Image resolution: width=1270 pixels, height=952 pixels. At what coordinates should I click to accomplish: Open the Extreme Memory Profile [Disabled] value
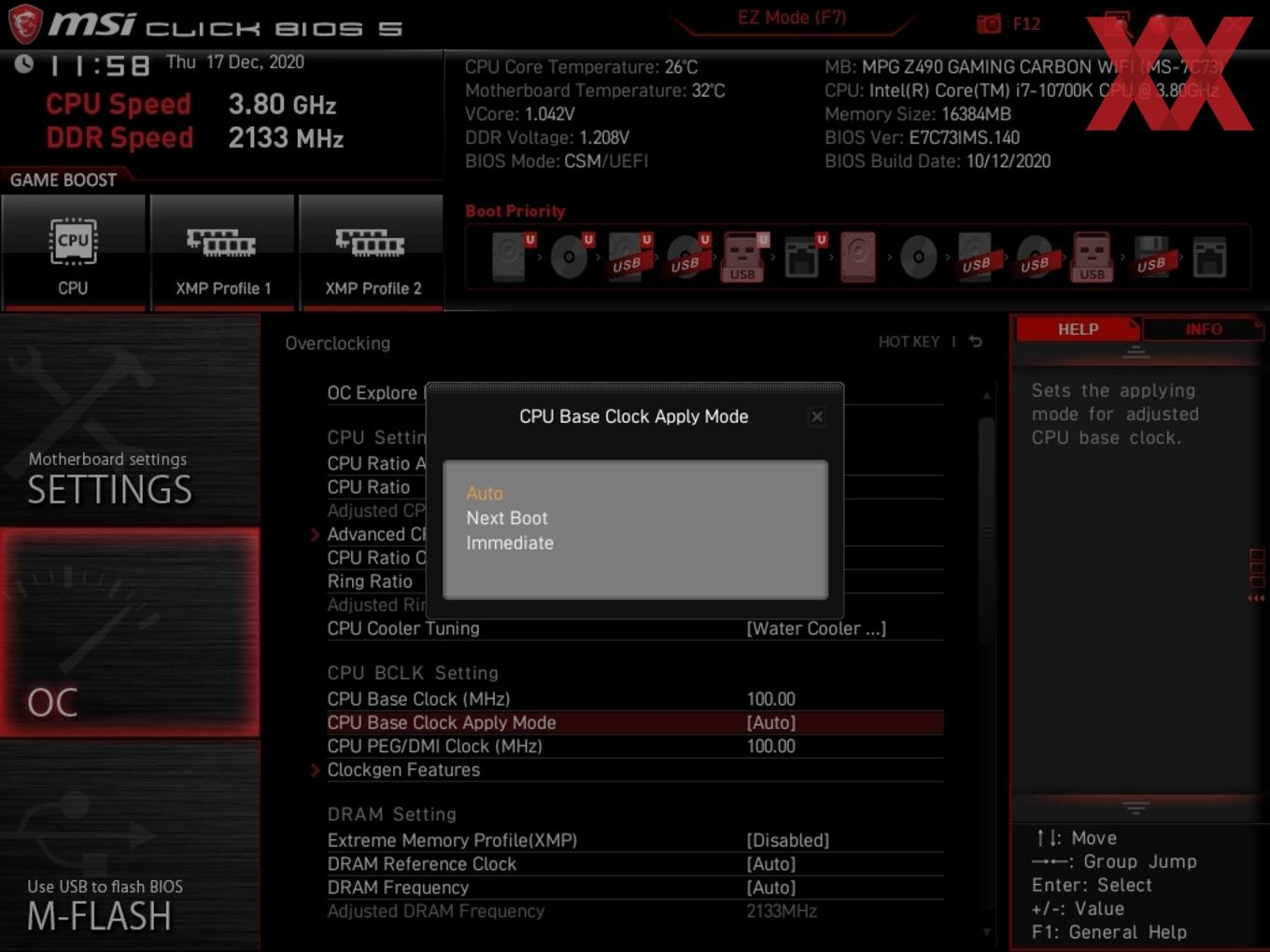[788, 841]
